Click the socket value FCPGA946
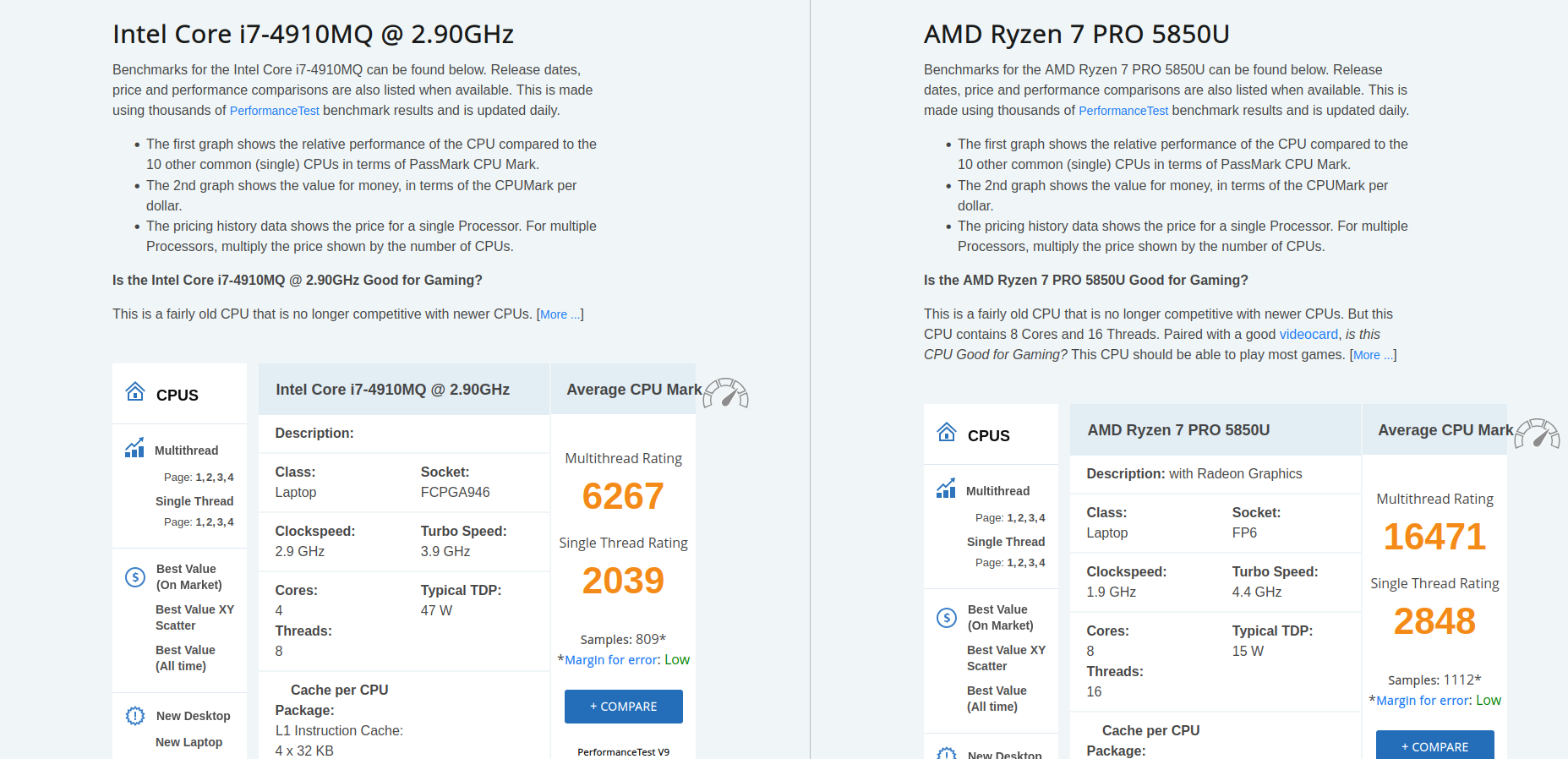This screenshot has width=1568, height=759. [x=455, y=493]
